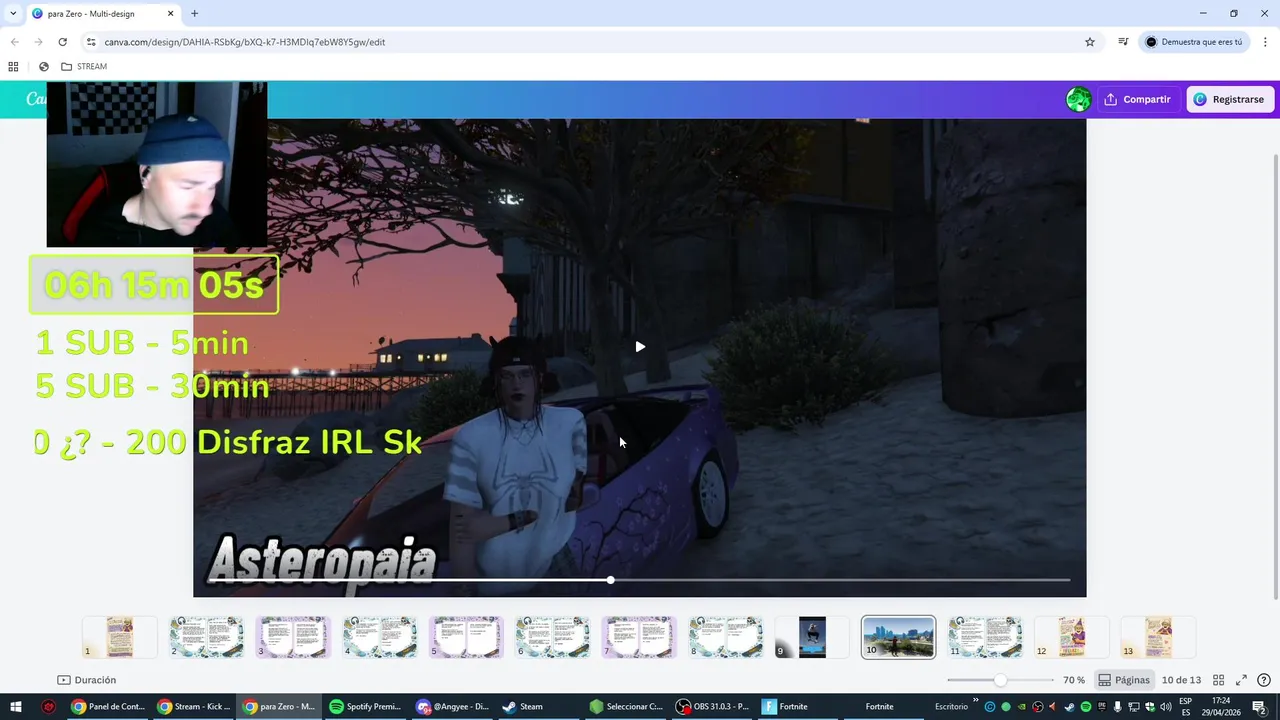Toggle the Páginas view button
This screenshot has width=1280, height=720.
click(1124, 680)
